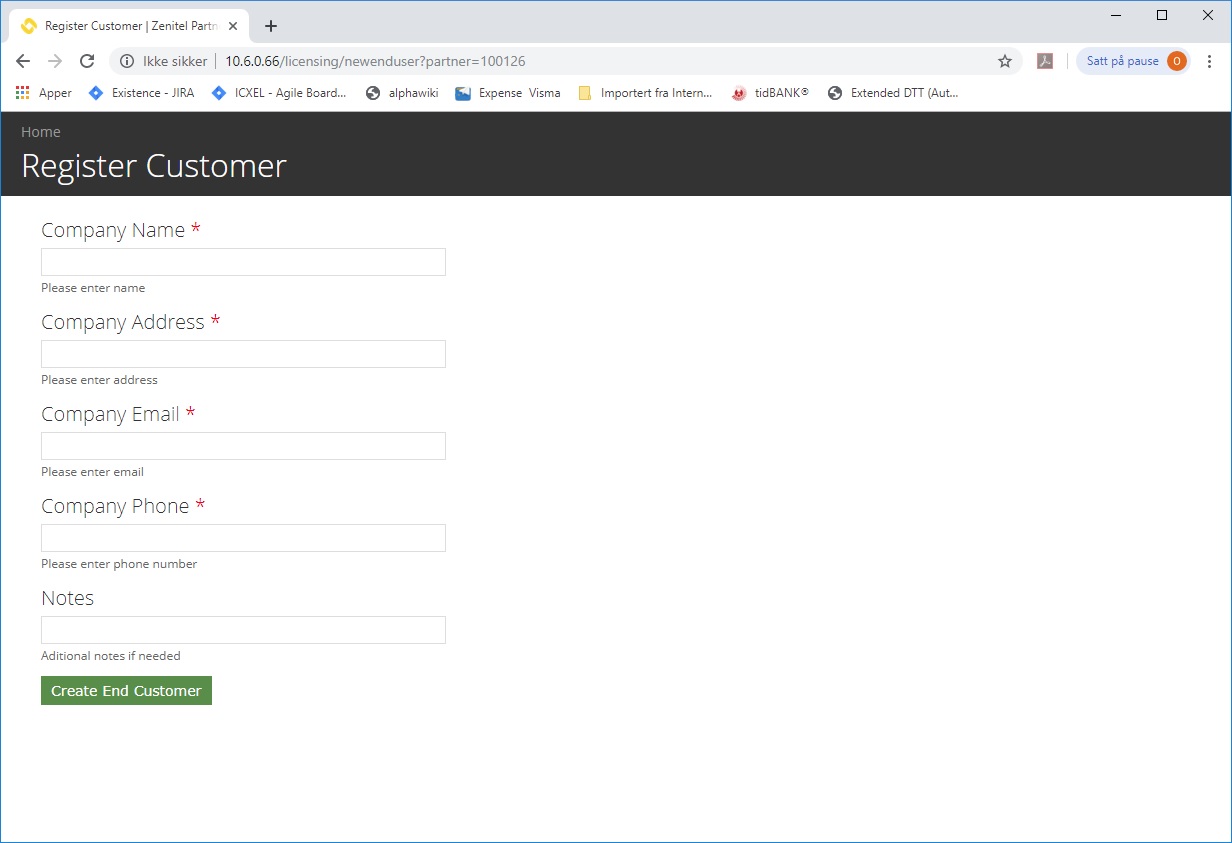This screenshot has width=1232, height=843.
Task: Follow the Home breadcrumb link
Action: (x=41, y=132)
